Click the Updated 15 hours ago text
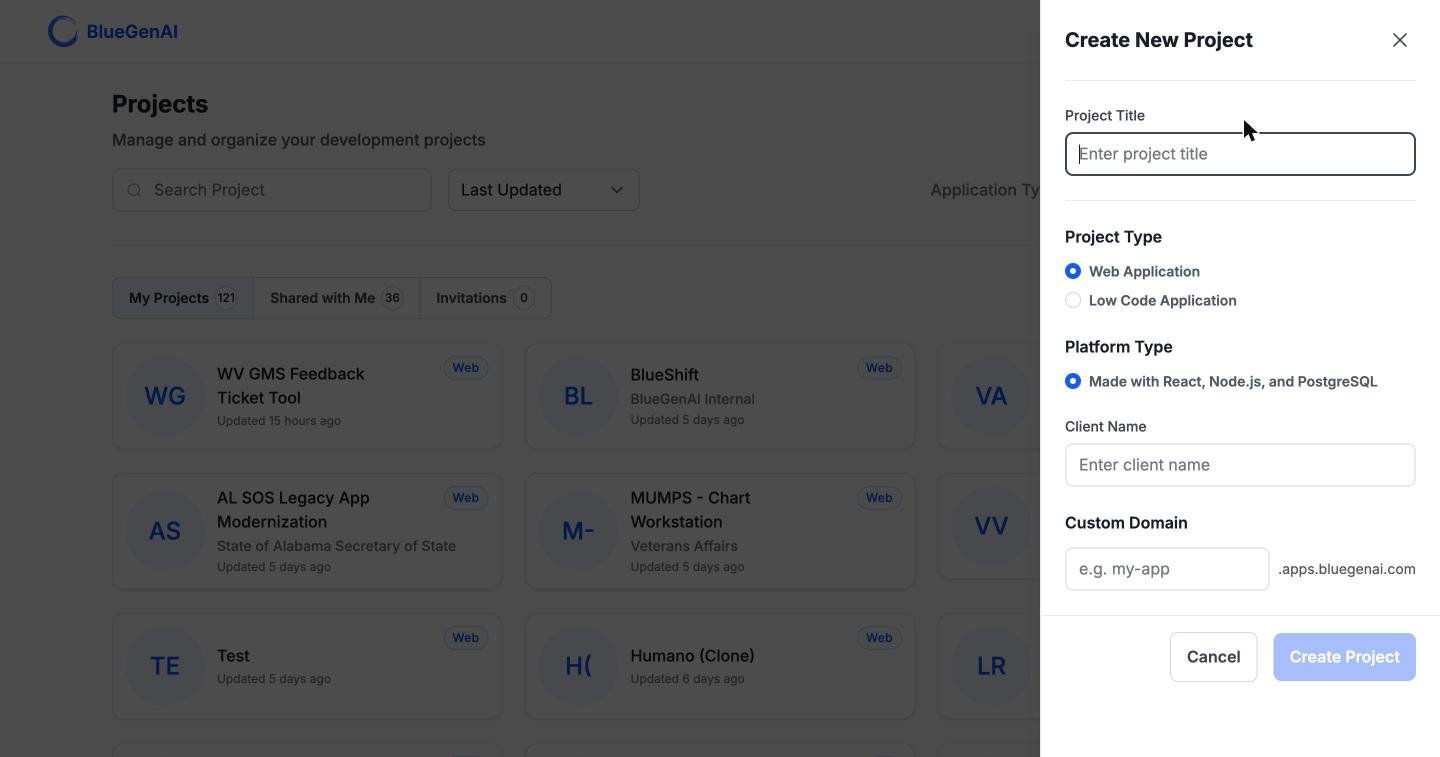The image size is (1440, 757). click(x=279, y=421)
